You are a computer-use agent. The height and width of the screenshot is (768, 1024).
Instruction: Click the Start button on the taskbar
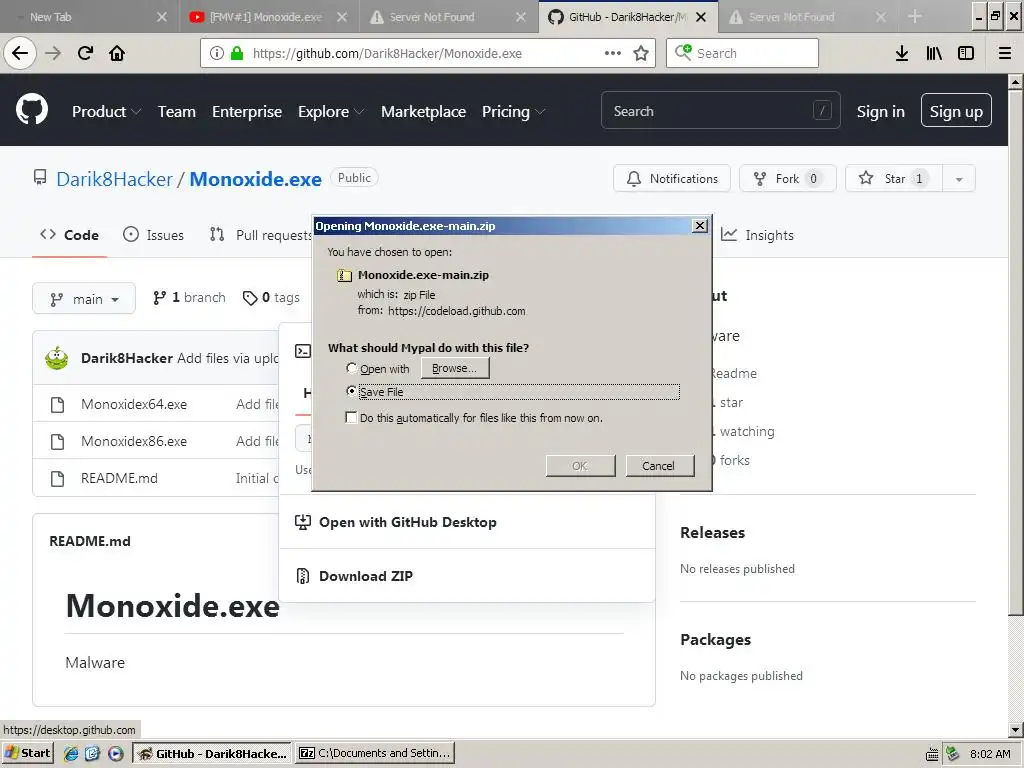click(27, 753)
